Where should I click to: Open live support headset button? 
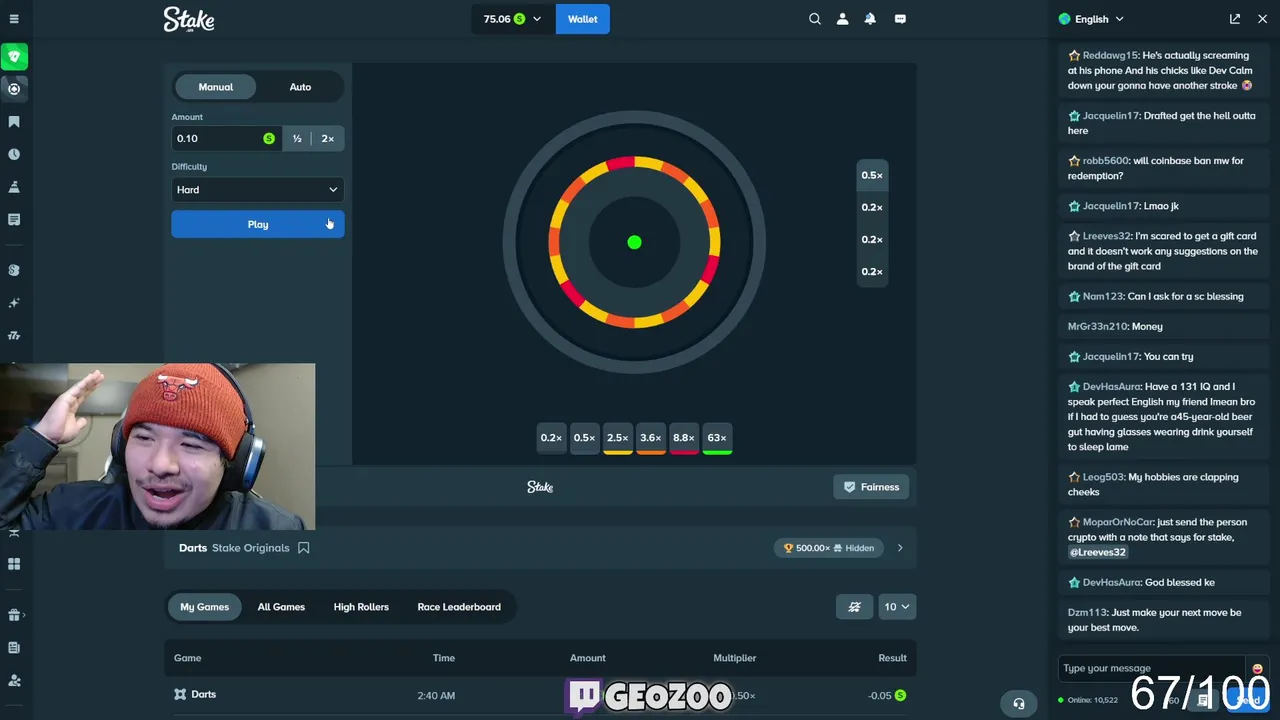coord(1019,703)
